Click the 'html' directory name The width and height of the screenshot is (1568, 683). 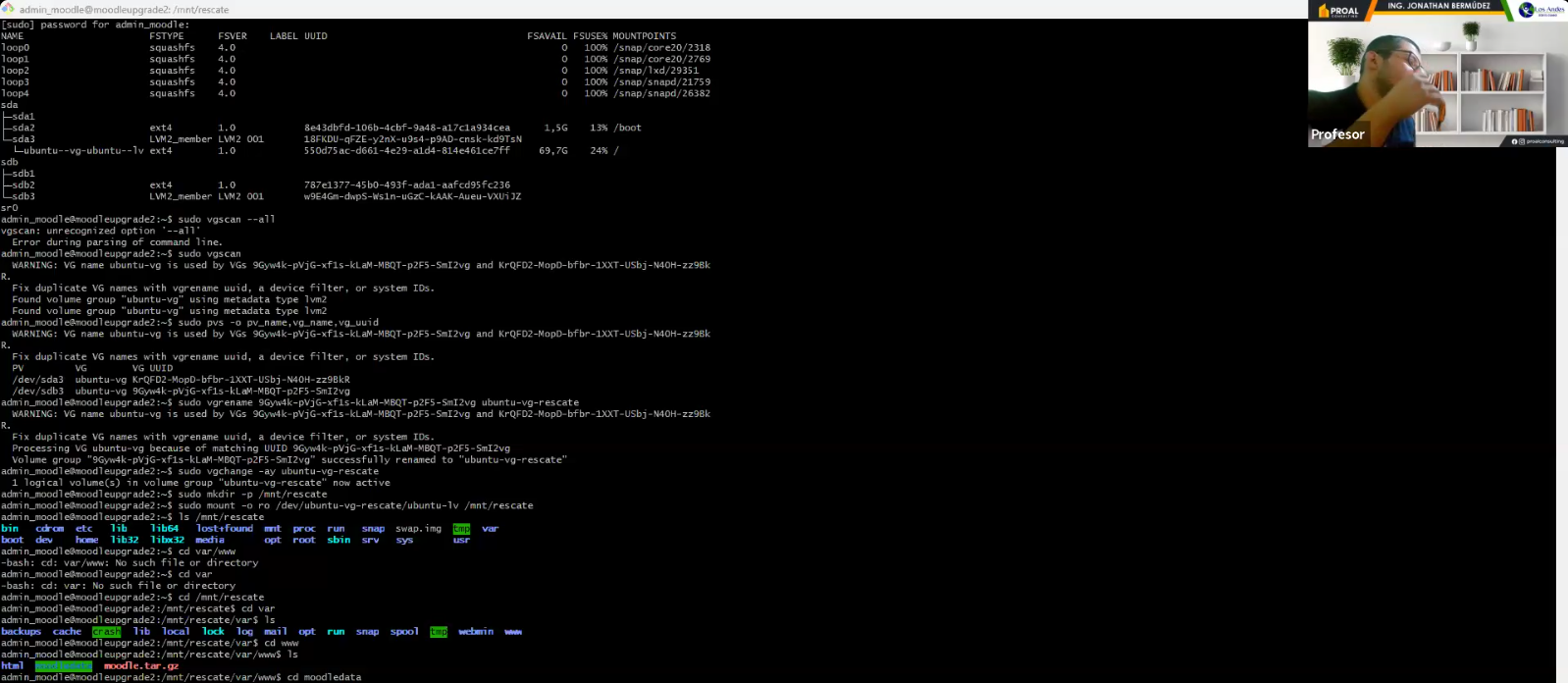(x=13, y=665)
